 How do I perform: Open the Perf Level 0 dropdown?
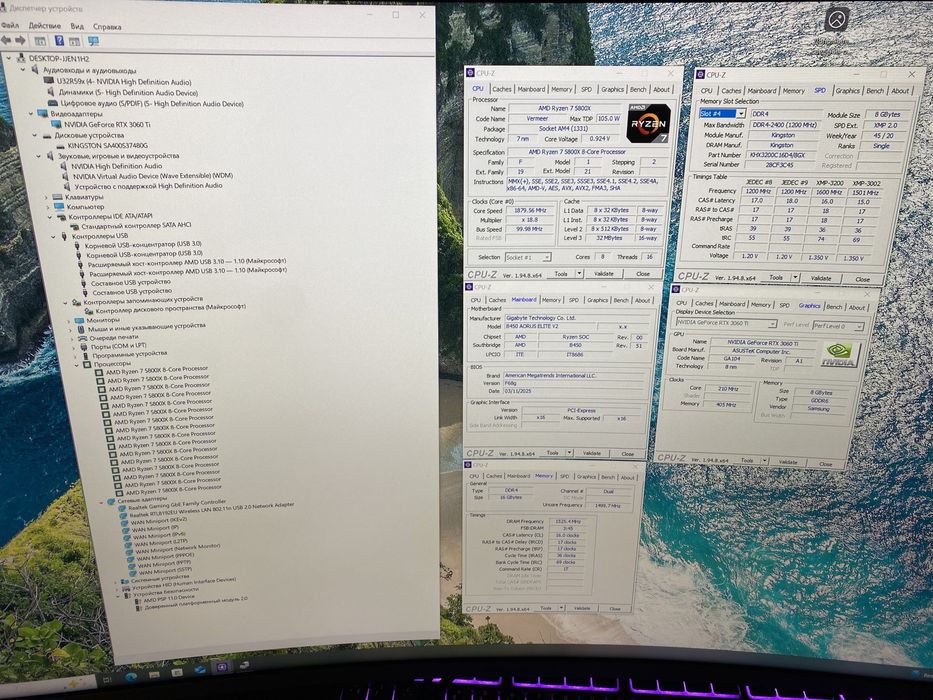tap(858, 326)
